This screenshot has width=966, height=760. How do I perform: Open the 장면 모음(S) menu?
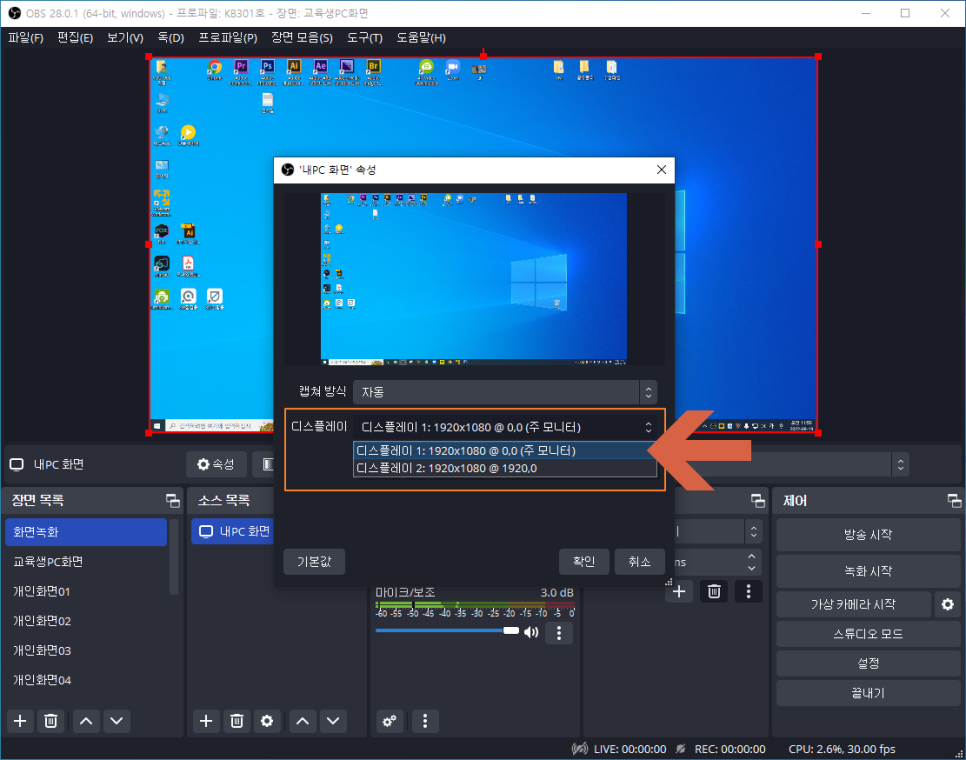[302, 38]
